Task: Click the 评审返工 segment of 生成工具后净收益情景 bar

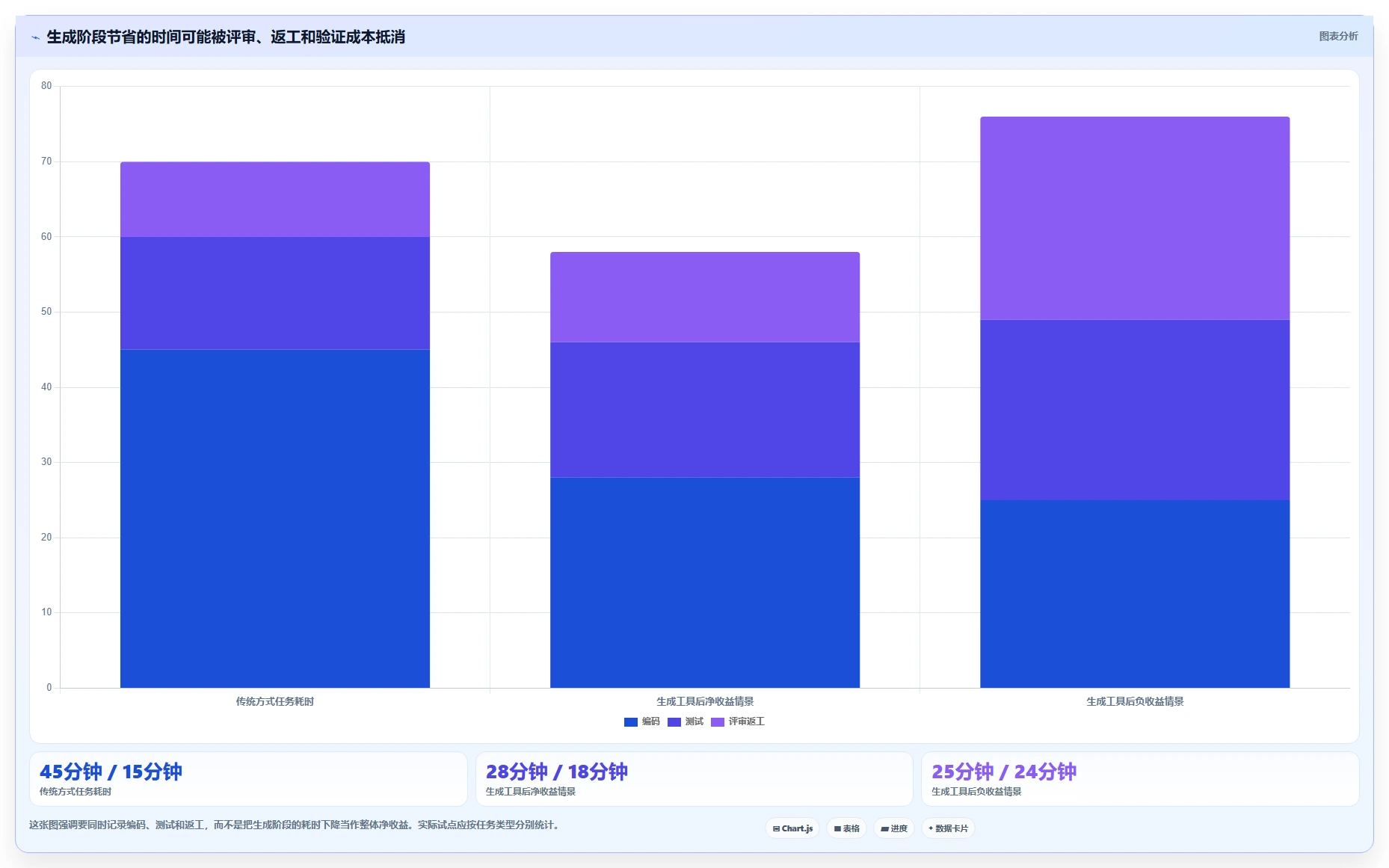Action: (705, 297)
